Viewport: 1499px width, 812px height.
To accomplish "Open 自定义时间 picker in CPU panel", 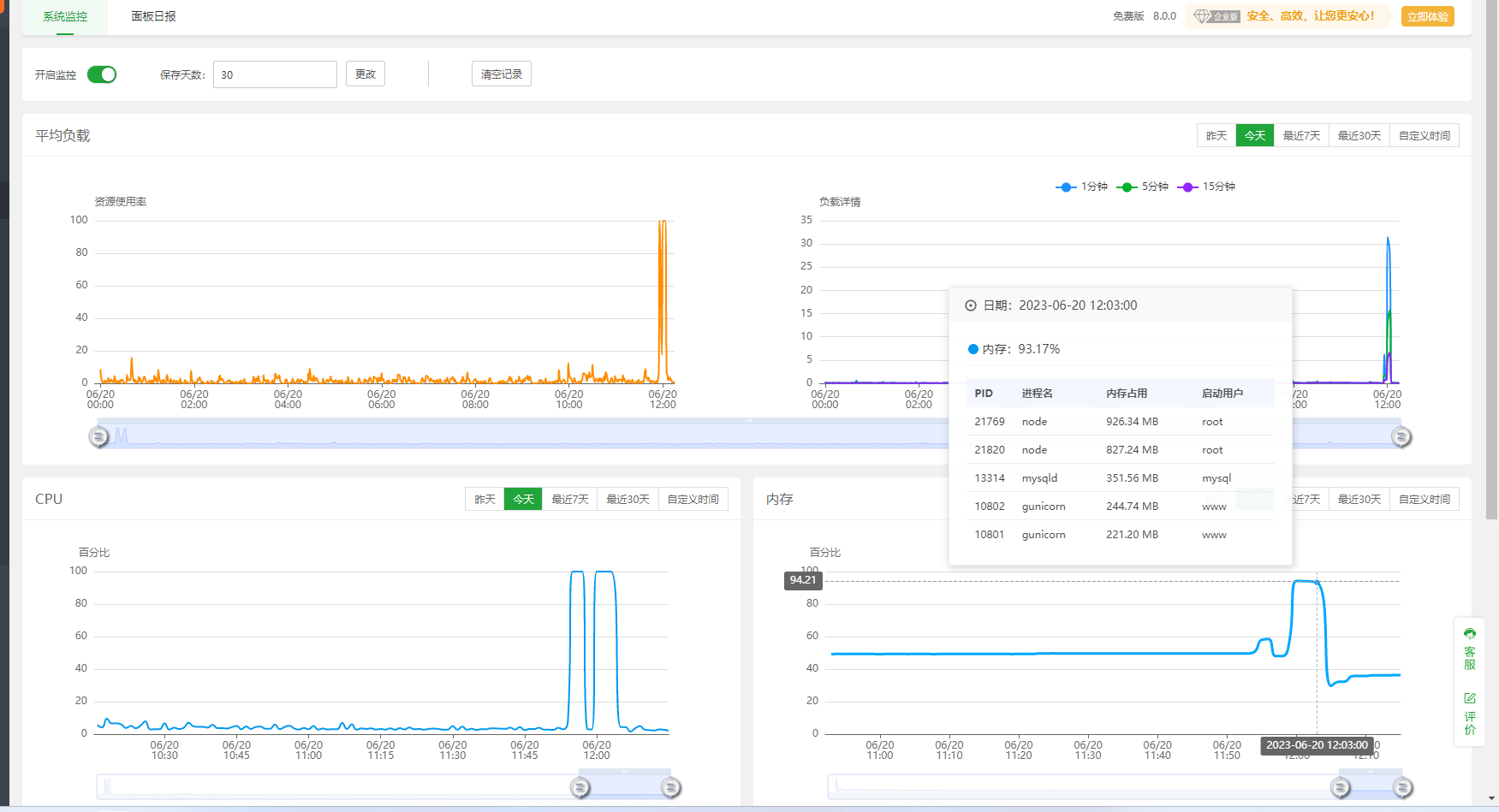I will click(693, 500).
